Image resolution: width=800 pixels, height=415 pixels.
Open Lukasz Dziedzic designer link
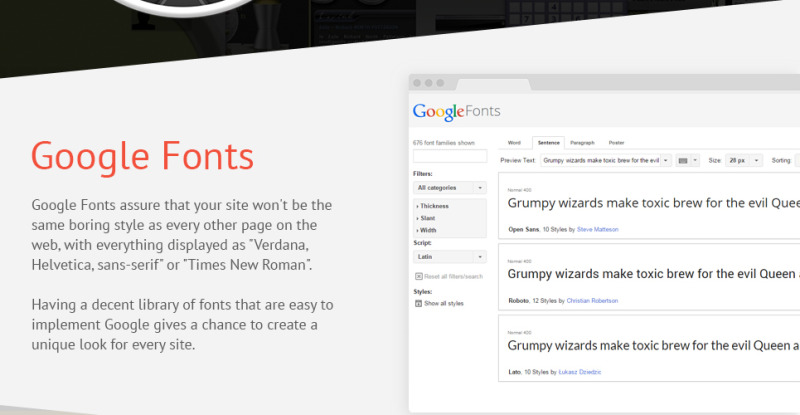[x=580, y=372]
